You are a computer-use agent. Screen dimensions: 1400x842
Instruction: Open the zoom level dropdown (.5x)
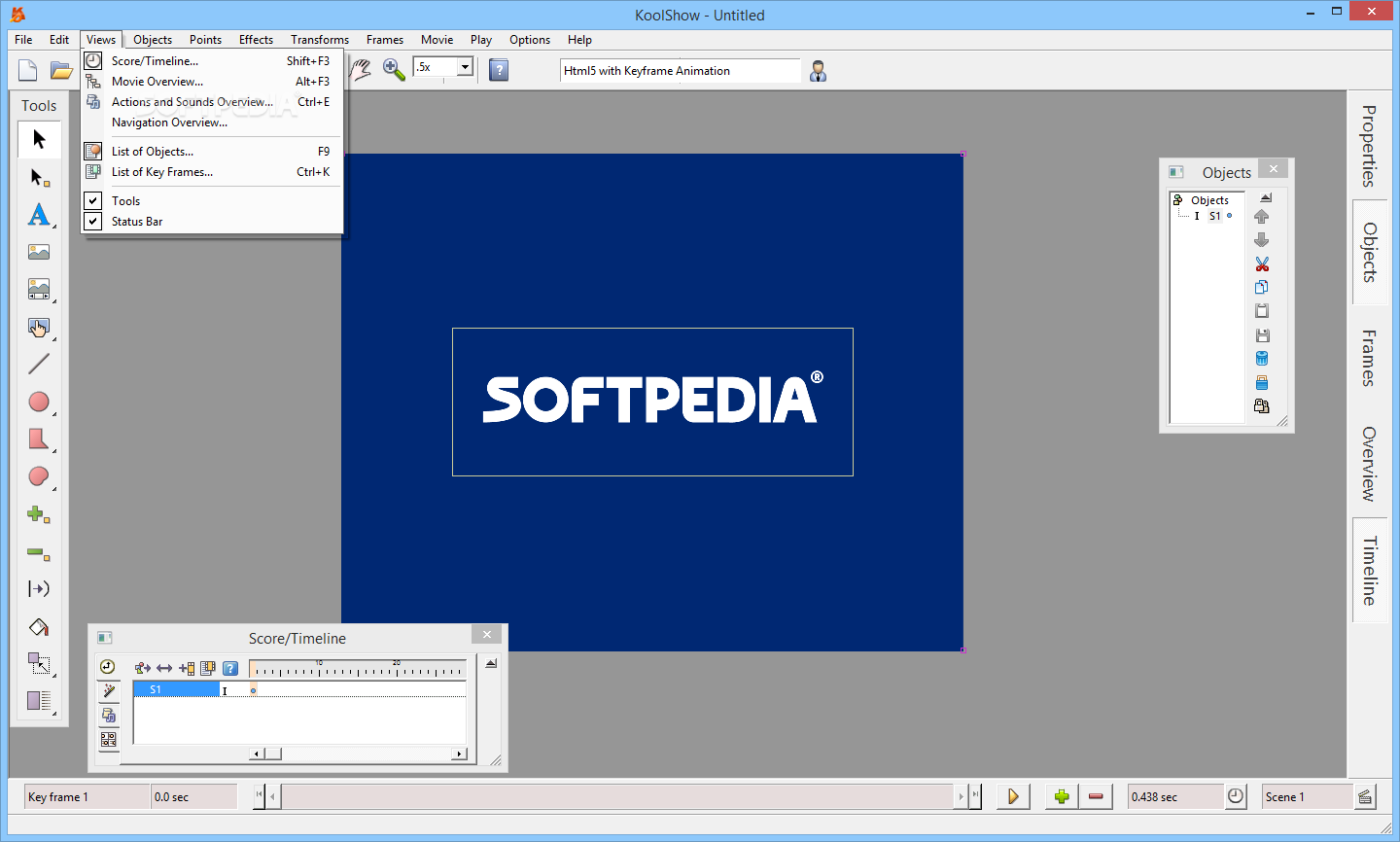[465, 67]
